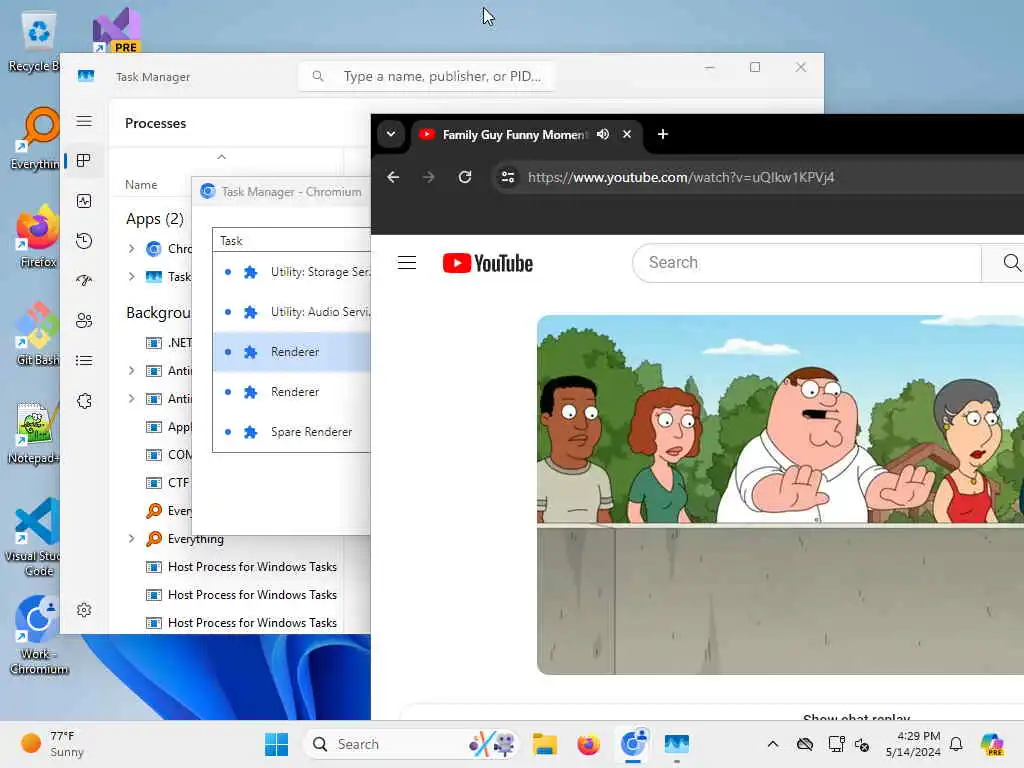Go to YouTube home via logo

[x=488, y=263]
